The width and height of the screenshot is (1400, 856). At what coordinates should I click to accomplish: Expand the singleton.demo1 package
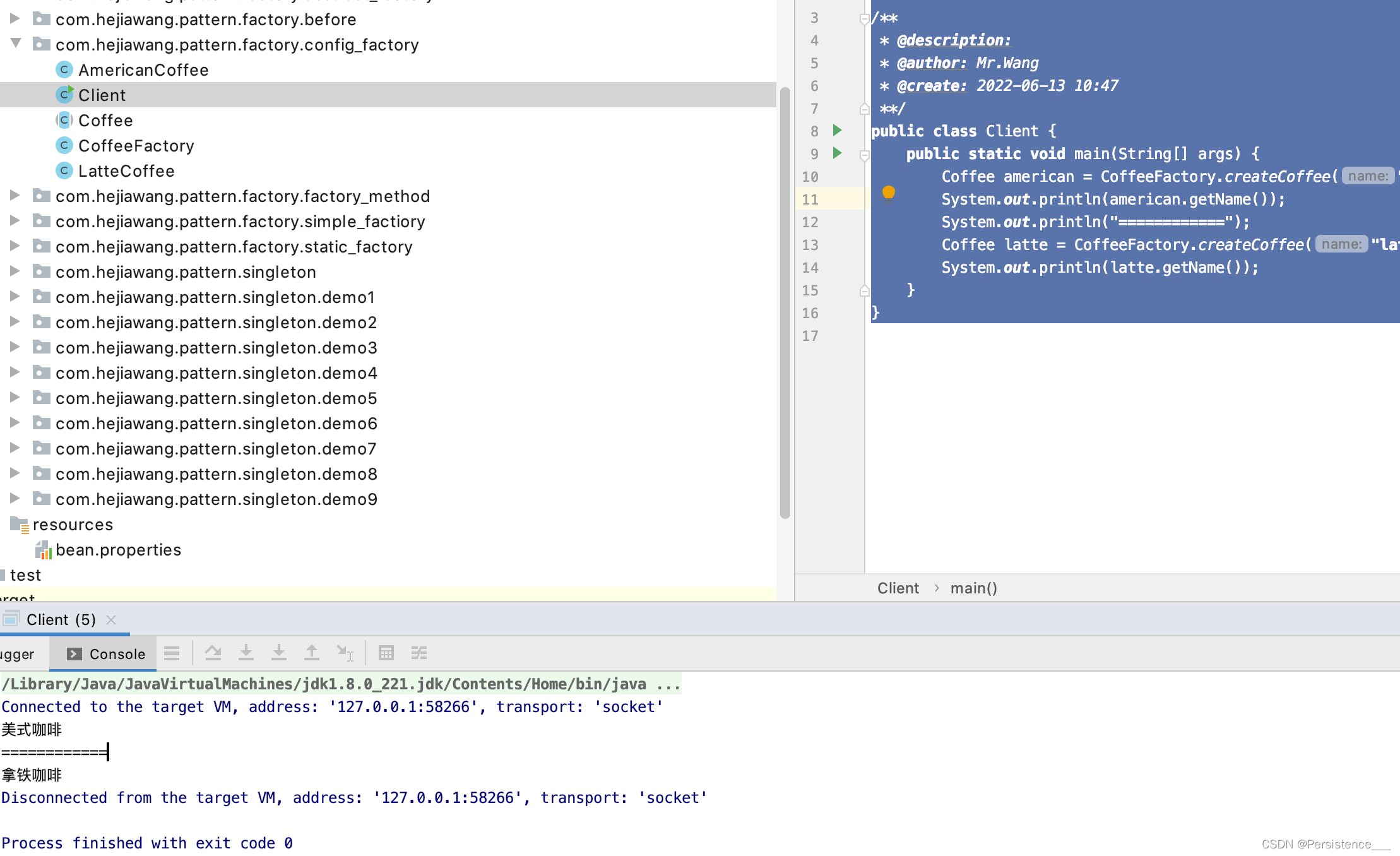coord(15,297)
